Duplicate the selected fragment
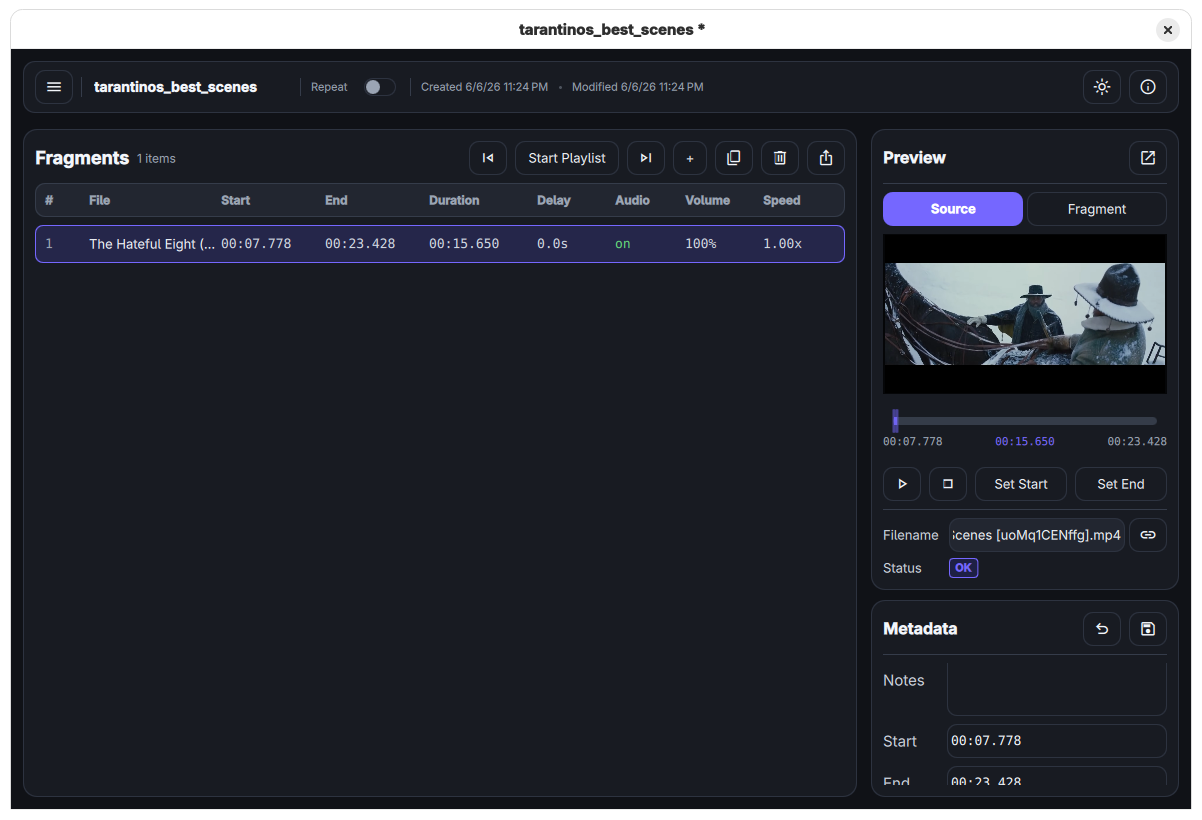The width and height of the screenshot is (1202, 820). pyautogui.click(x=734, y=158)
